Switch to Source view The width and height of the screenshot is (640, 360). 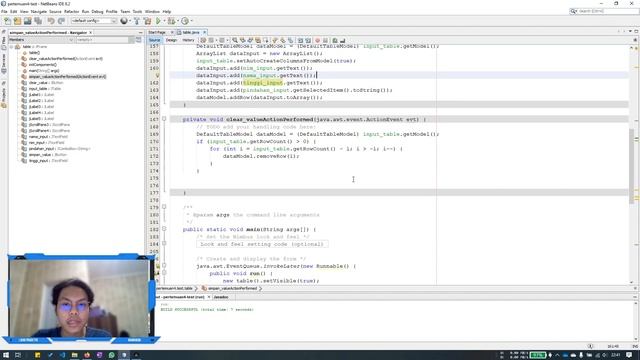point(154,40)
